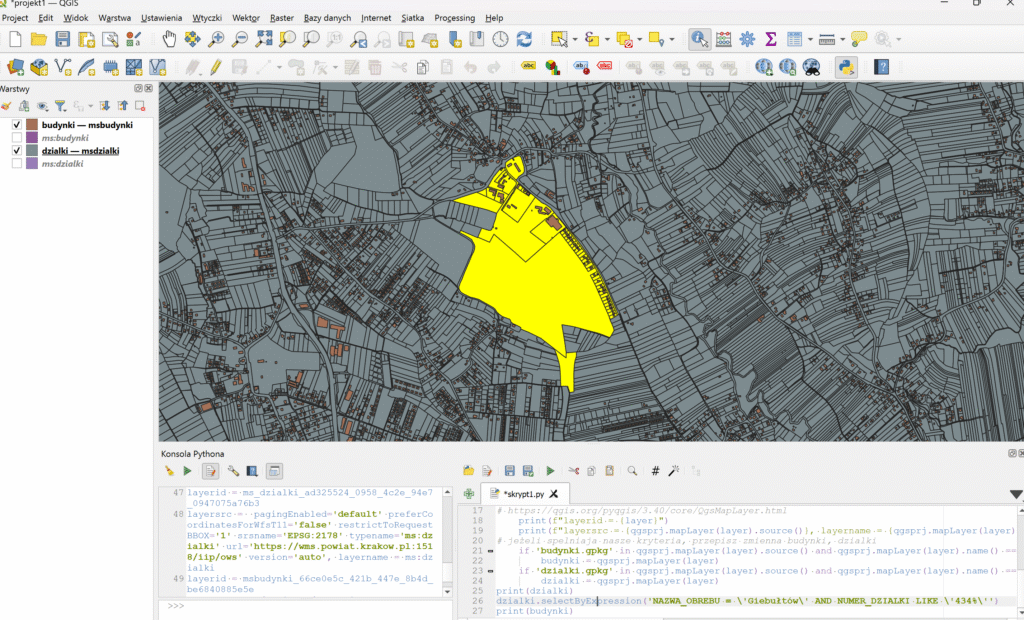Click the Identify Features tool
This screenshot has width=1024, height=620.
pyautogui.click(x=699, y=39)
